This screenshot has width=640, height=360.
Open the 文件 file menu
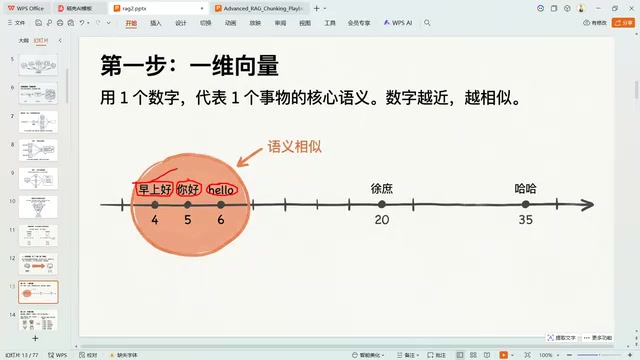pos(16,23)
